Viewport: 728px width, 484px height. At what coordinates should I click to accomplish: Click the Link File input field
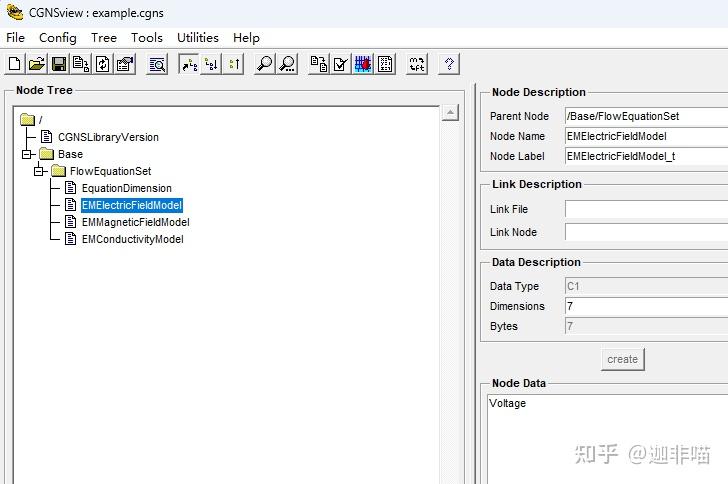pyautogui.click(x=646, y=209)
